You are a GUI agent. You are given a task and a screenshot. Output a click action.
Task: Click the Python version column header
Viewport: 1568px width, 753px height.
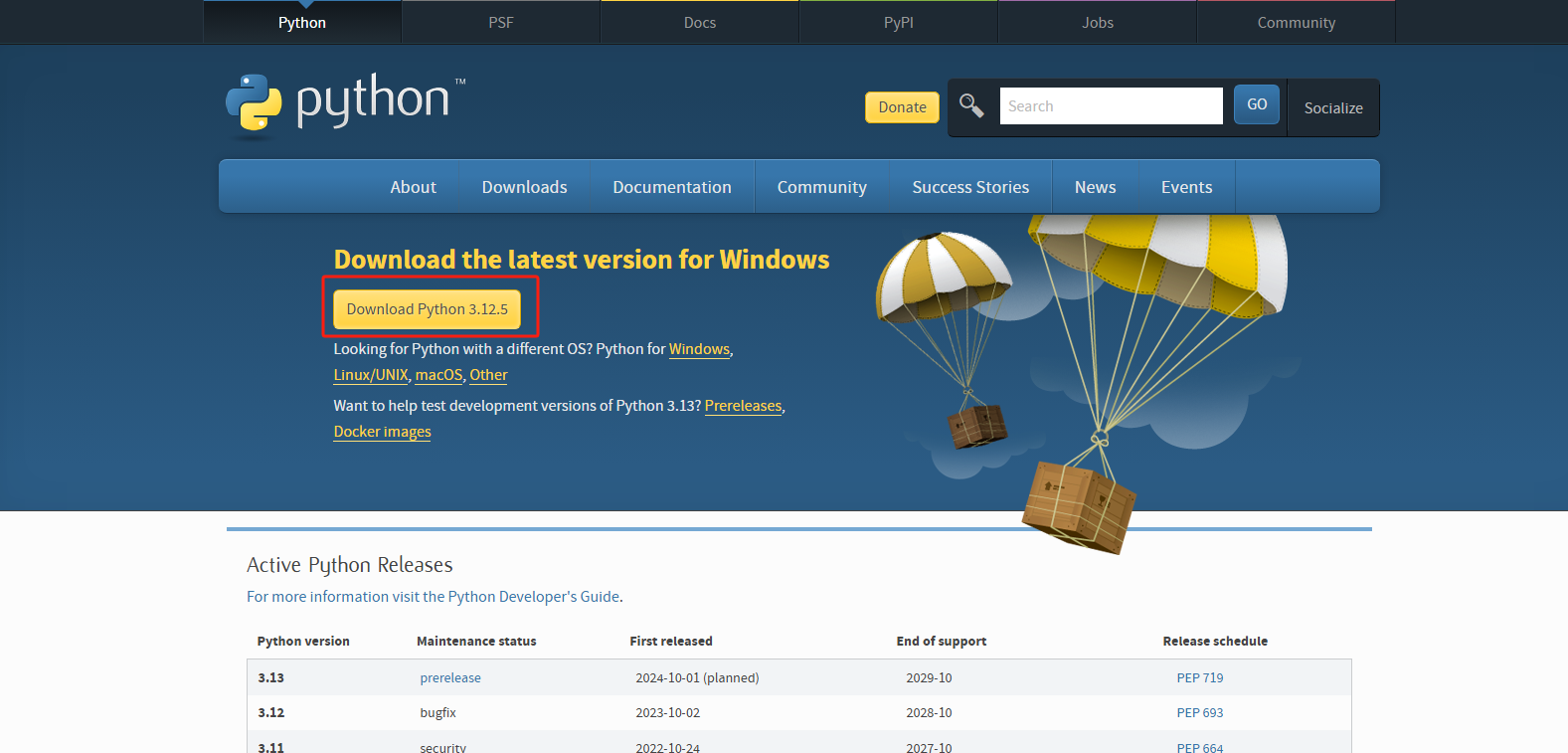click(303, 642)
